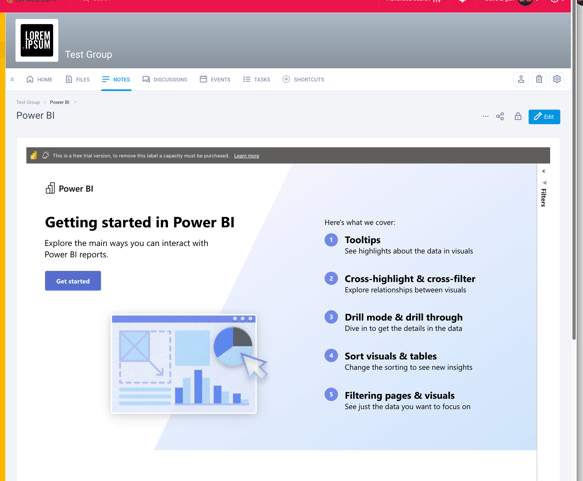Select the Notes tab

[116, 79]
